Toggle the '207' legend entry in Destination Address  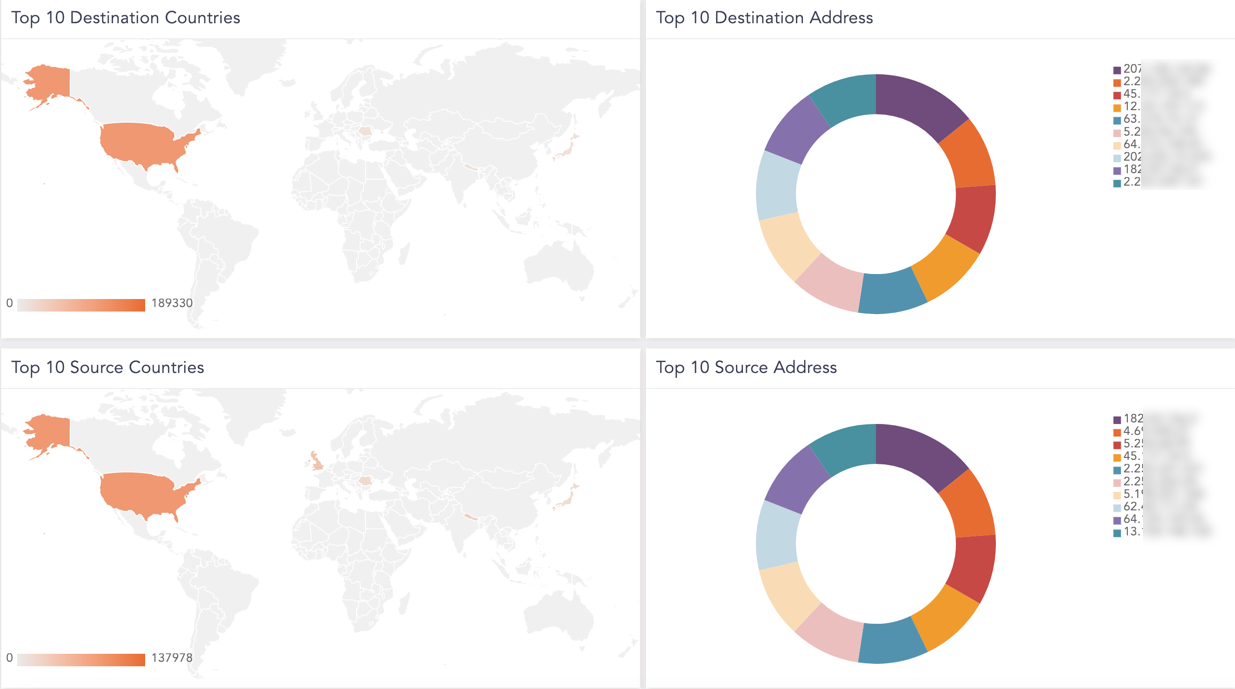(x=1133, y=70)
